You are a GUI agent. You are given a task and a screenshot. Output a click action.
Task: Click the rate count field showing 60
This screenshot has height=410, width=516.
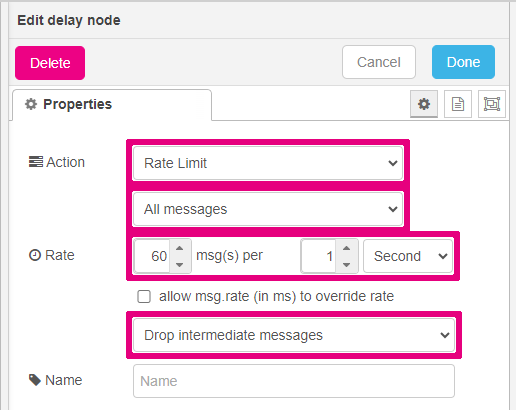tap(152, 256)
